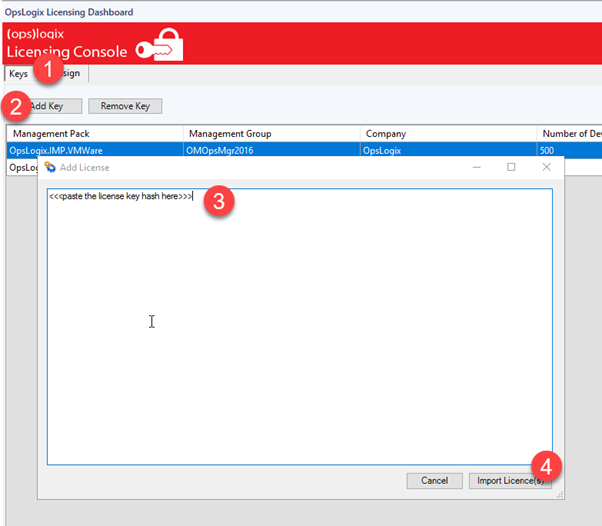This screenshot has height=526, width=602.
Task: Minimize the Add License dialog
Action: tap(477, 167)
